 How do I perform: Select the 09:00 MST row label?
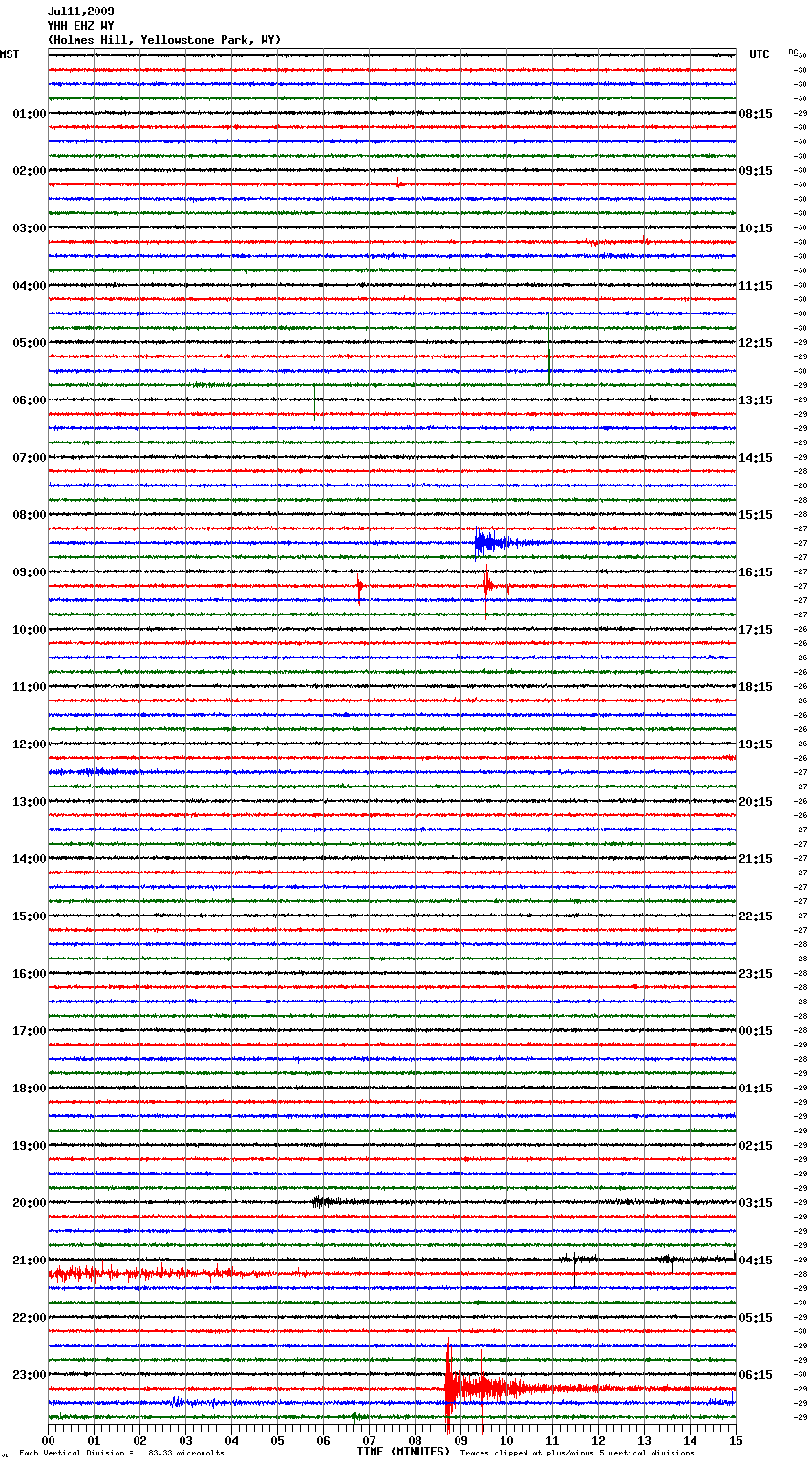click(29, 572)
